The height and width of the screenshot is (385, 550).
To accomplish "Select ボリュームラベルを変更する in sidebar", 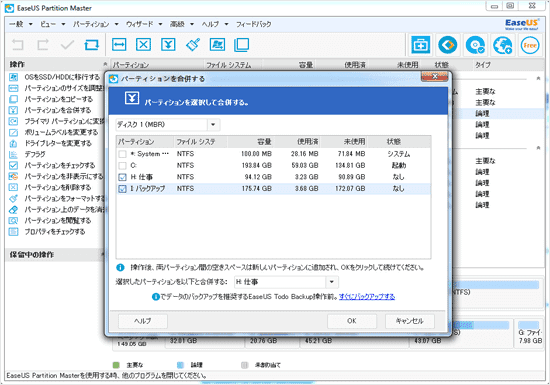I will [61, 132].
